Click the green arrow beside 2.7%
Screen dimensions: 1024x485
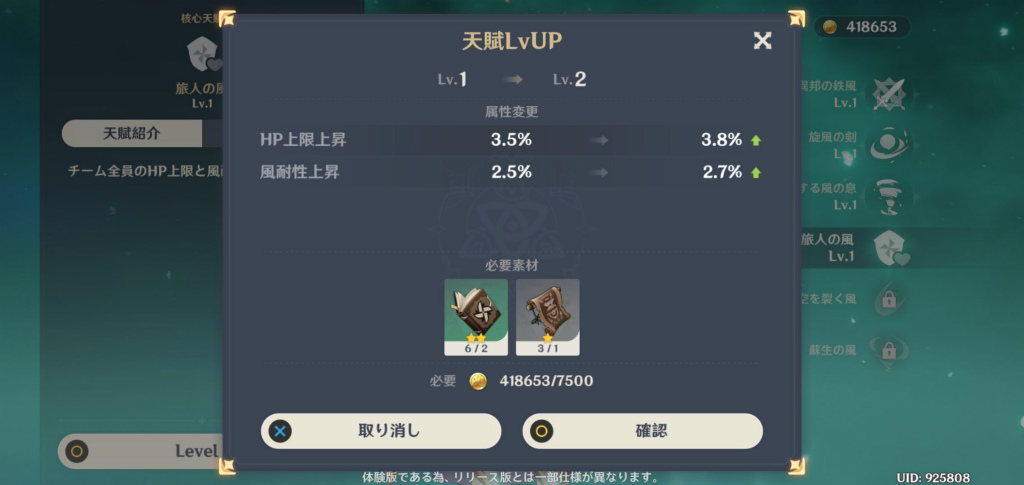coord(756,172)
